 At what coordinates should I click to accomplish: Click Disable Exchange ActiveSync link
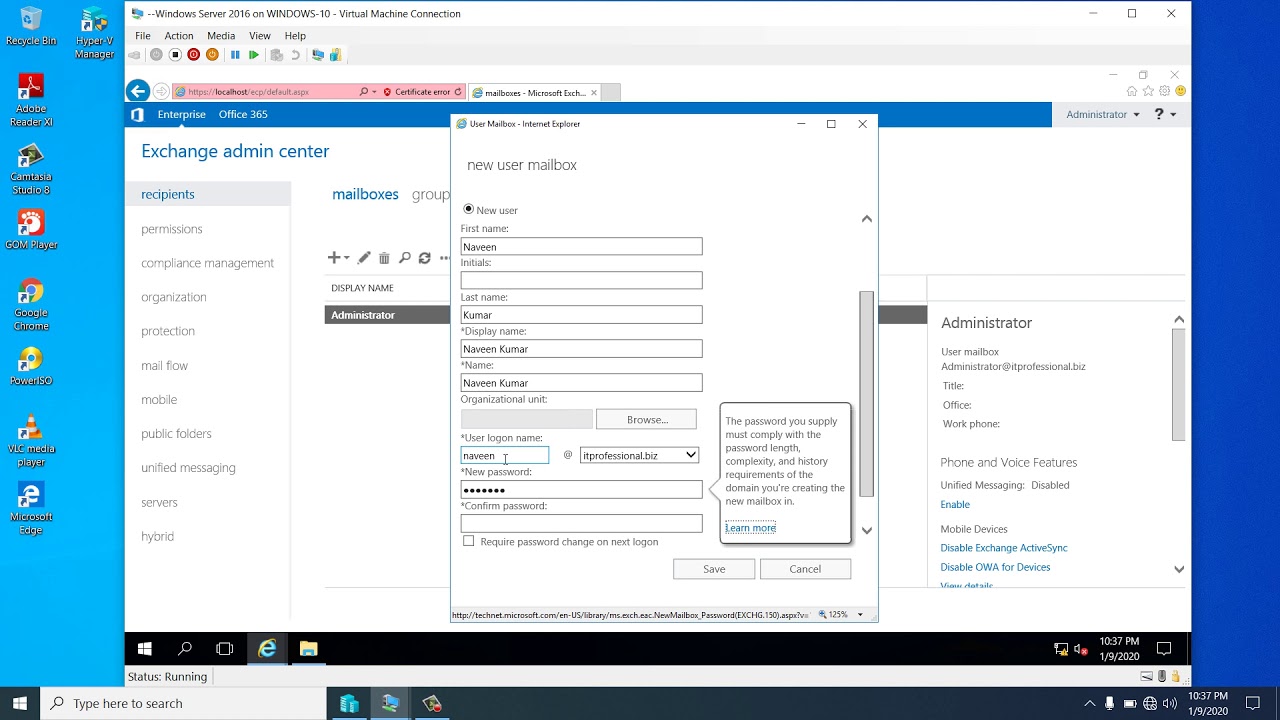click(1004, 548)
